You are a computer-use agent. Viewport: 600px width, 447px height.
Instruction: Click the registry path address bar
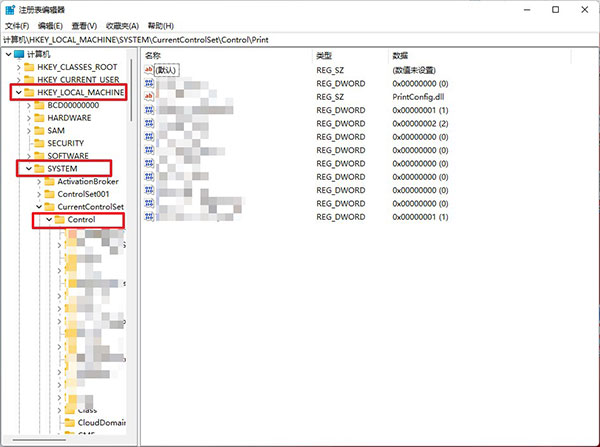coord(300,39)
